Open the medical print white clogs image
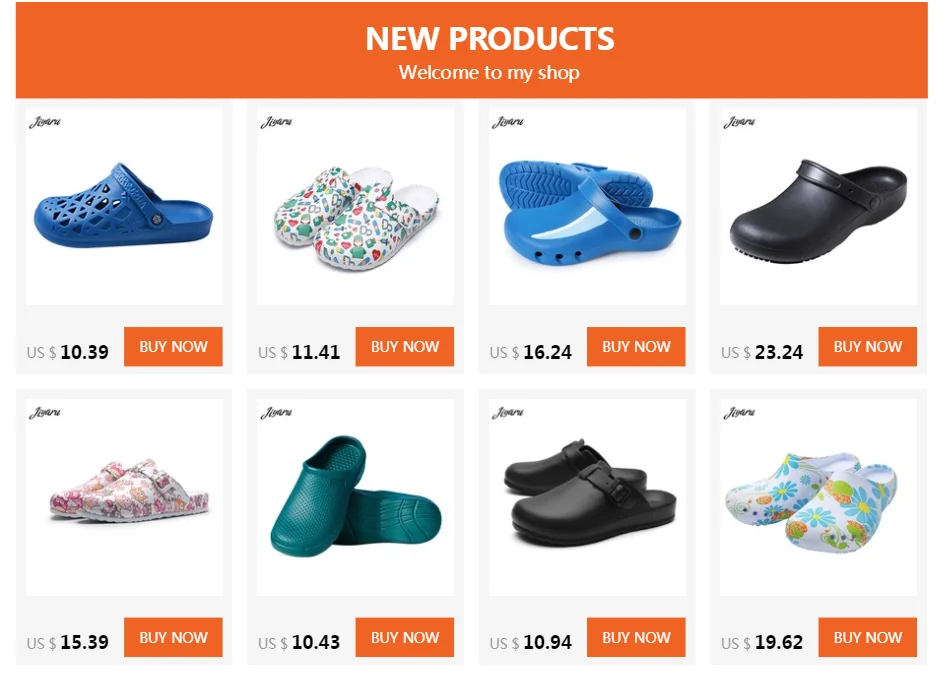Screen dimensions: 943x692 click(x=355, y=206)
